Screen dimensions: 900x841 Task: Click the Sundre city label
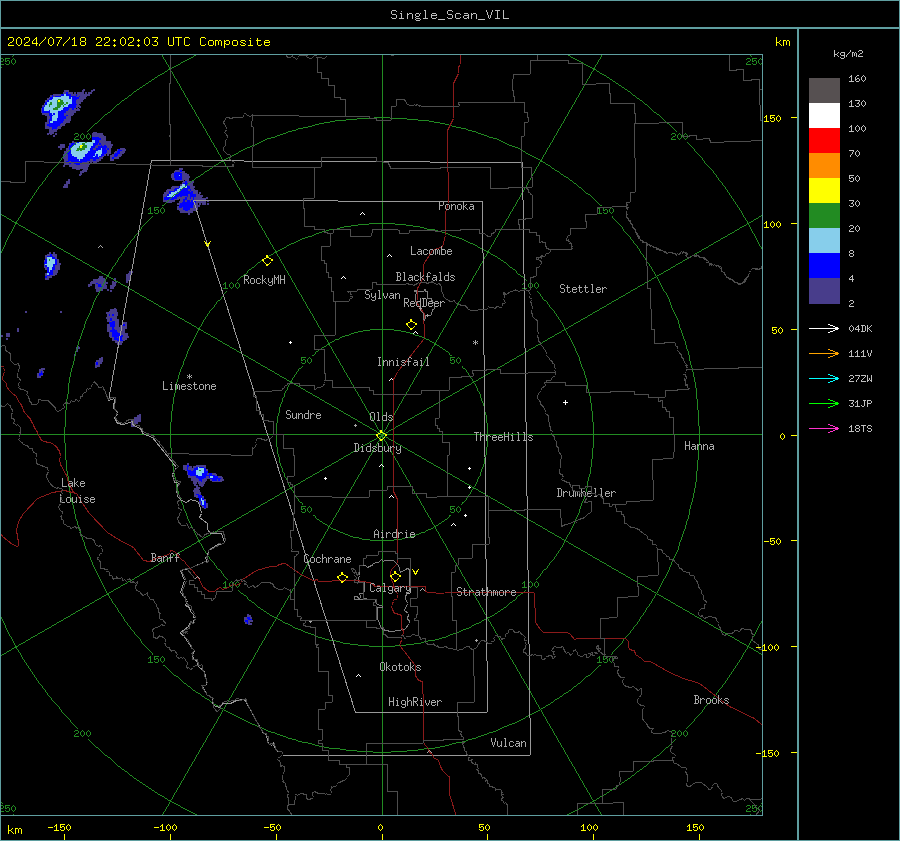point(303,415)
